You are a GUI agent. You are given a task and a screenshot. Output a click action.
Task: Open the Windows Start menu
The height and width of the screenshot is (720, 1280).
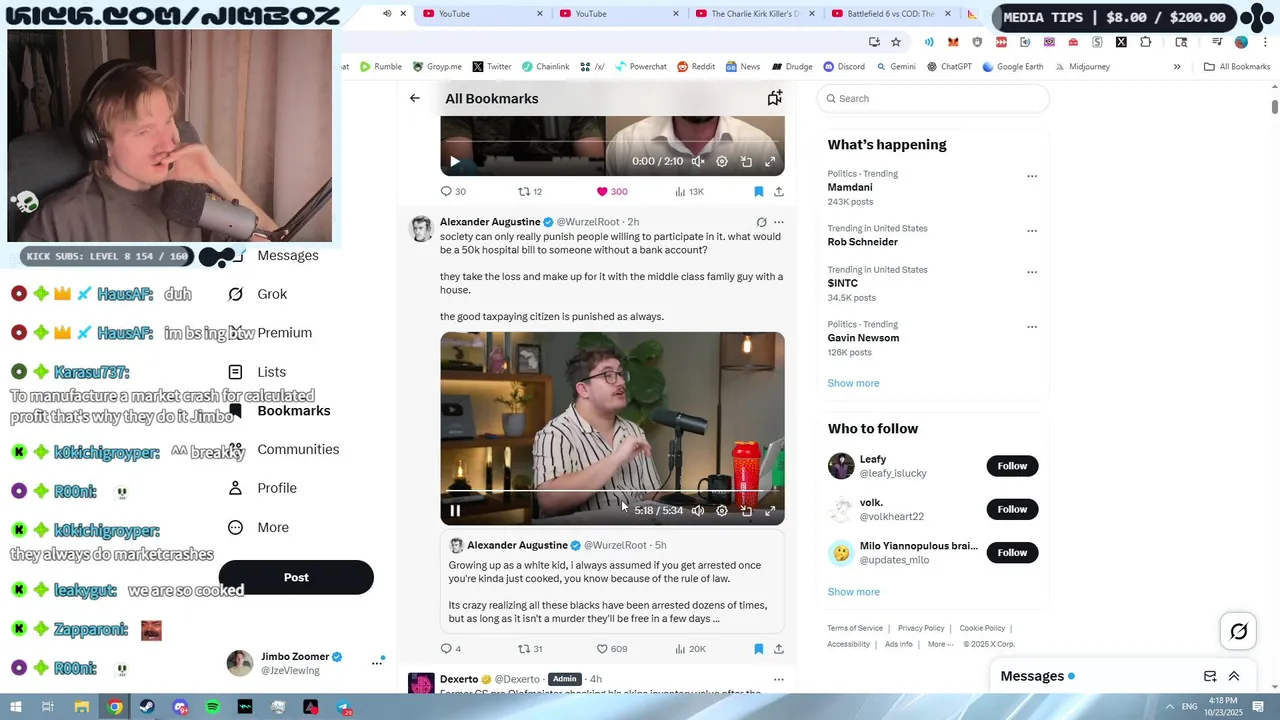tap(15, 707)
